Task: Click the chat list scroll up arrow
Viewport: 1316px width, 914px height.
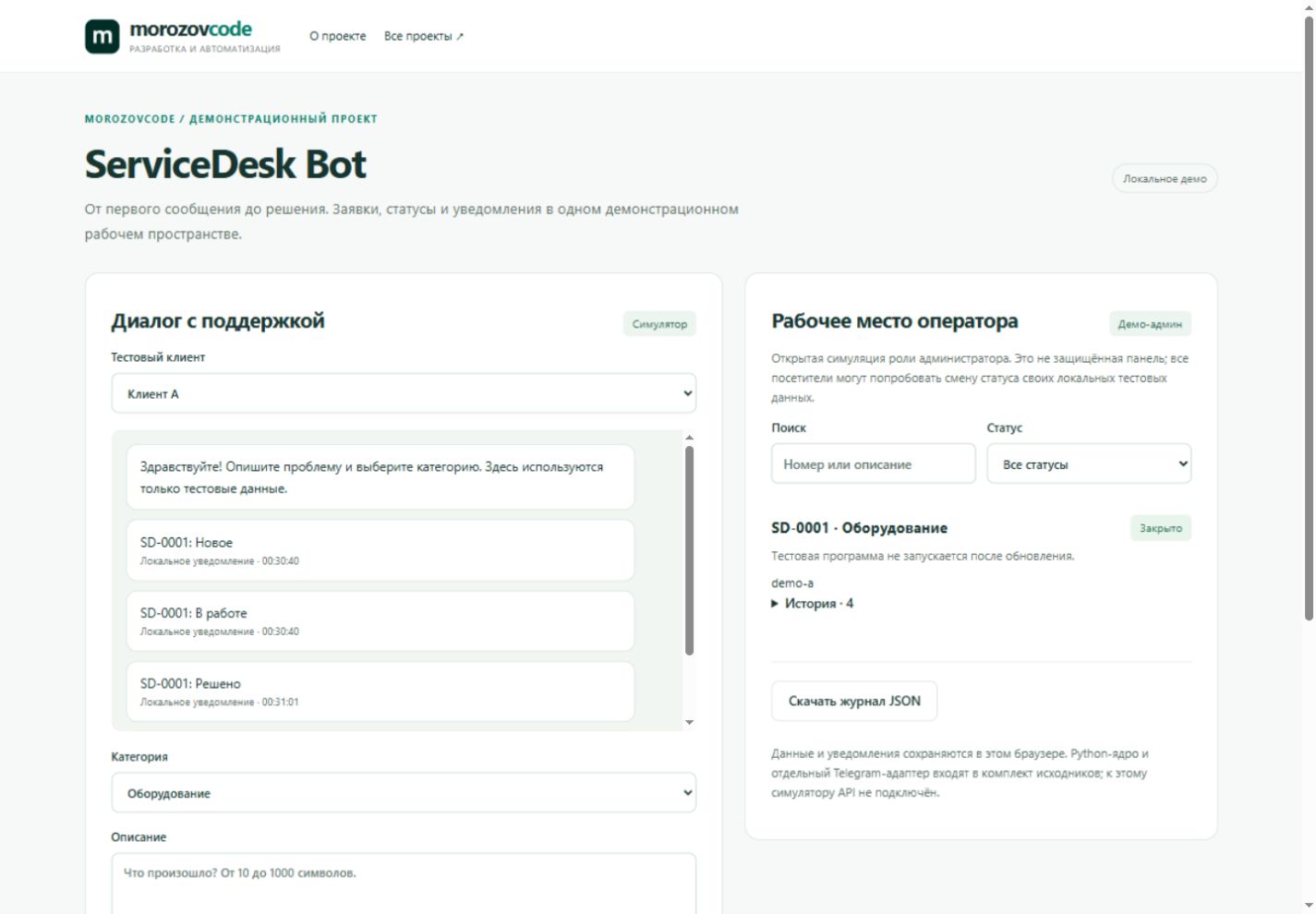Action: pyautogui.click(x=689, y=438)
